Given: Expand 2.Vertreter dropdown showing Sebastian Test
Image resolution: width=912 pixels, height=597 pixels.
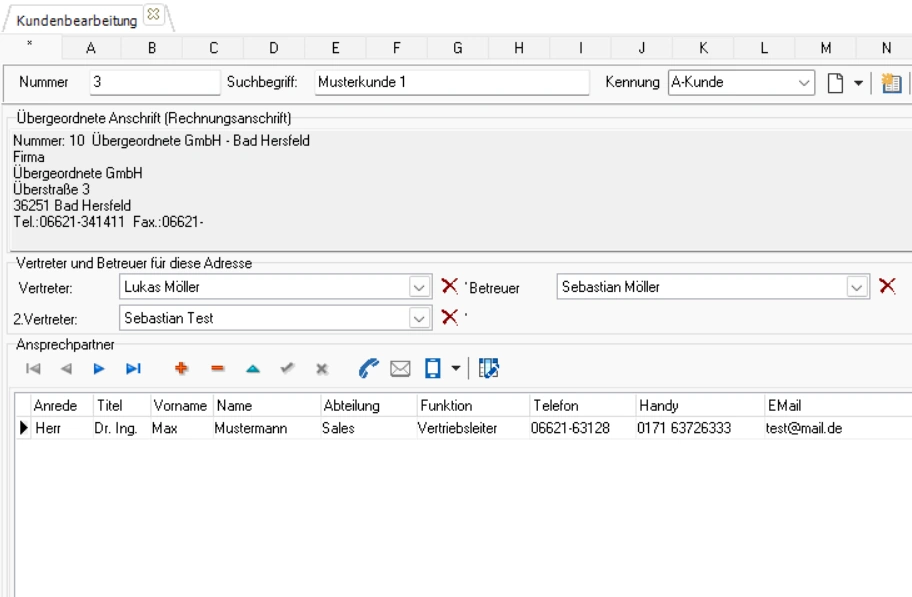Looking at the screenshot, I should point(419,318).
